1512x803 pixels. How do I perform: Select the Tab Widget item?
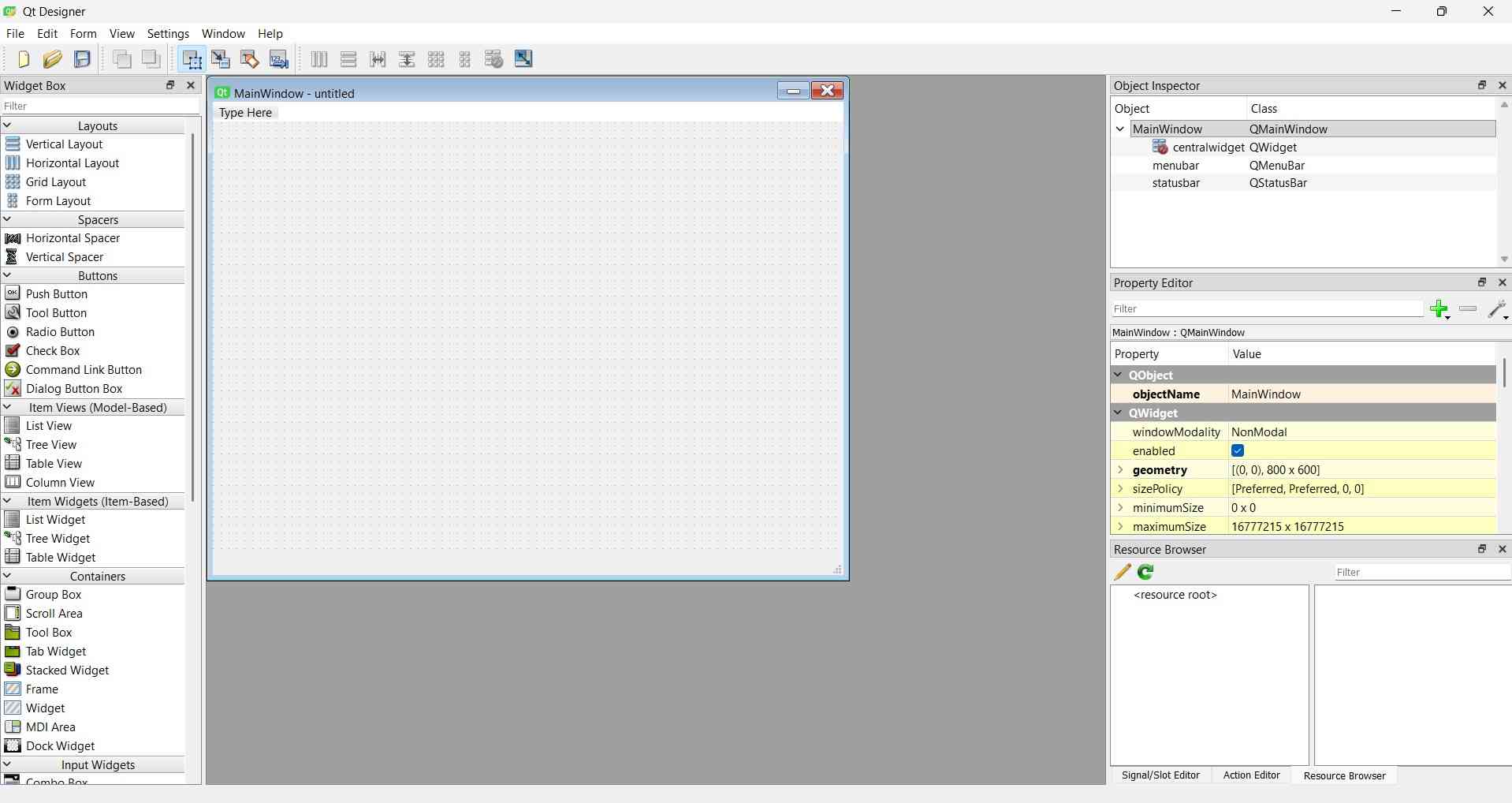[x=56, y=652]
